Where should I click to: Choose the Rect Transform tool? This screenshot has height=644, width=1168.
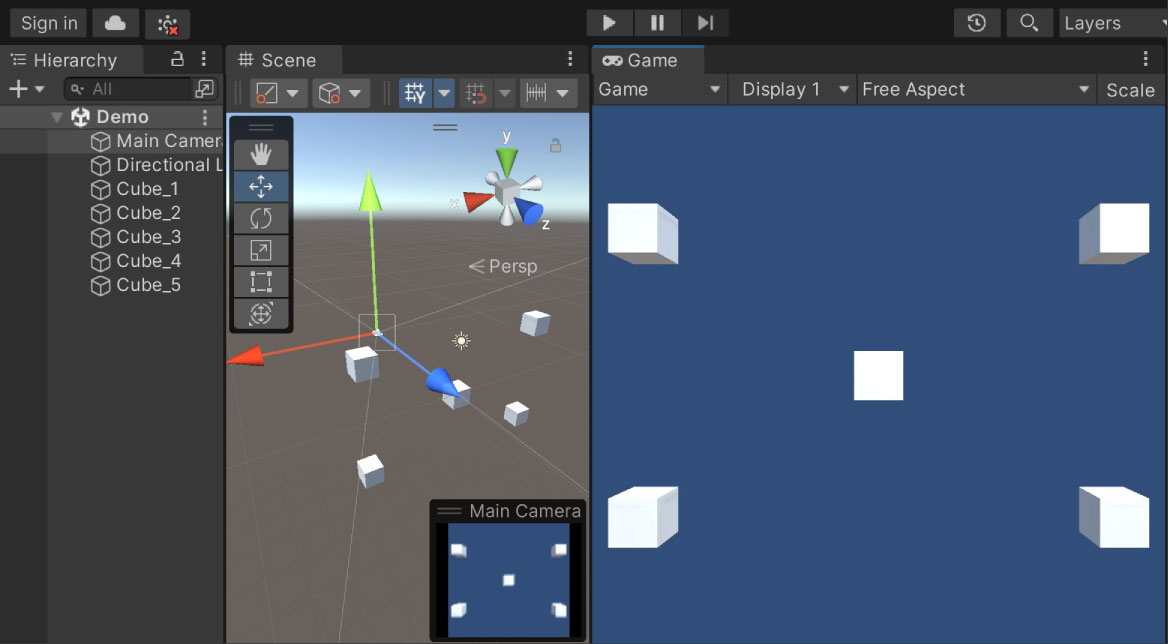click(x=261, y=282)
